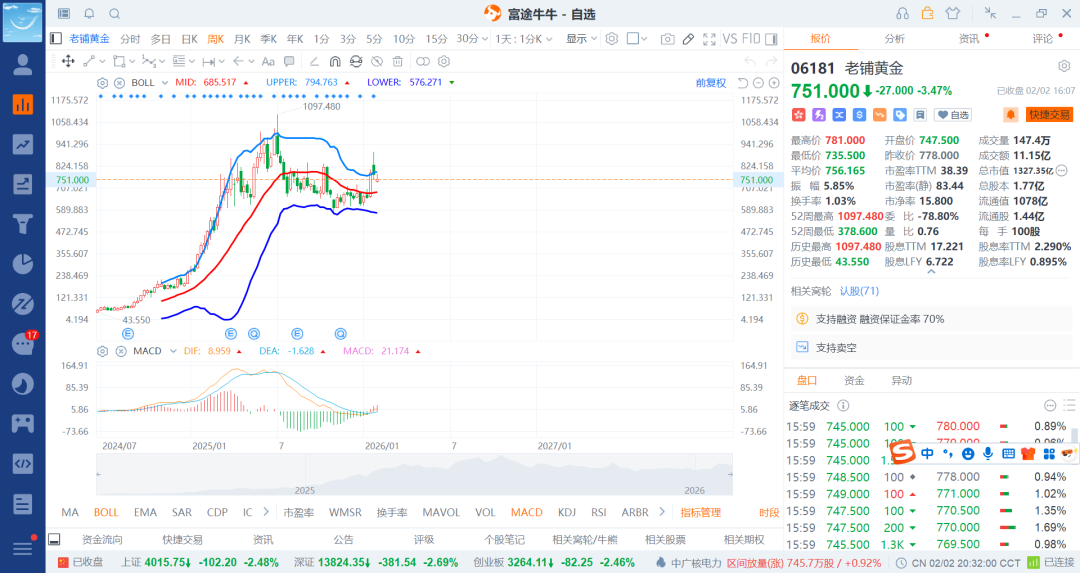This screenshot has height=573, width=1080.
Task: Select the text annotation Aa tool
Action: coord(268,61)
